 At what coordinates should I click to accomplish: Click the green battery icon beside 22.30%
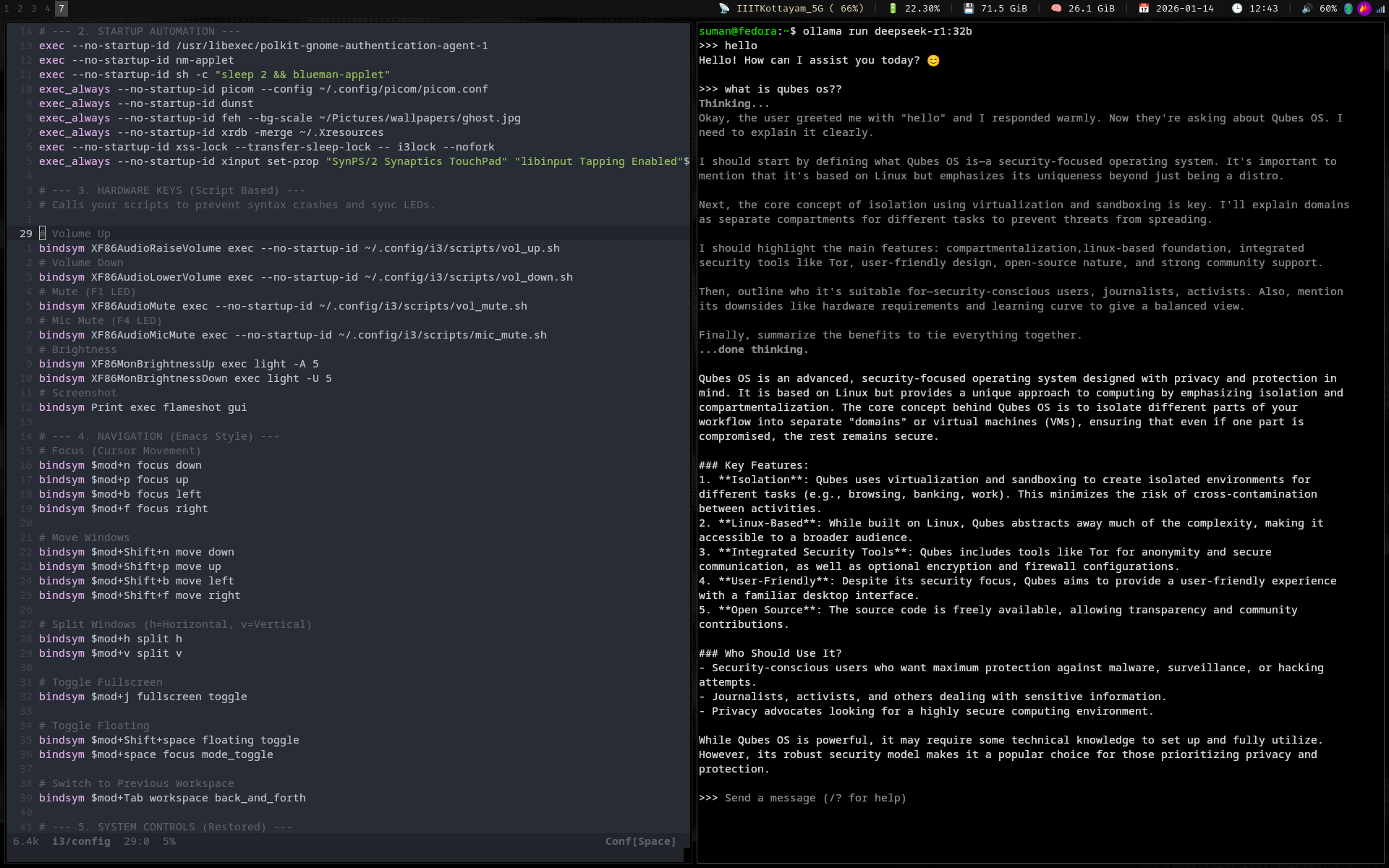(x=893, y=9)
